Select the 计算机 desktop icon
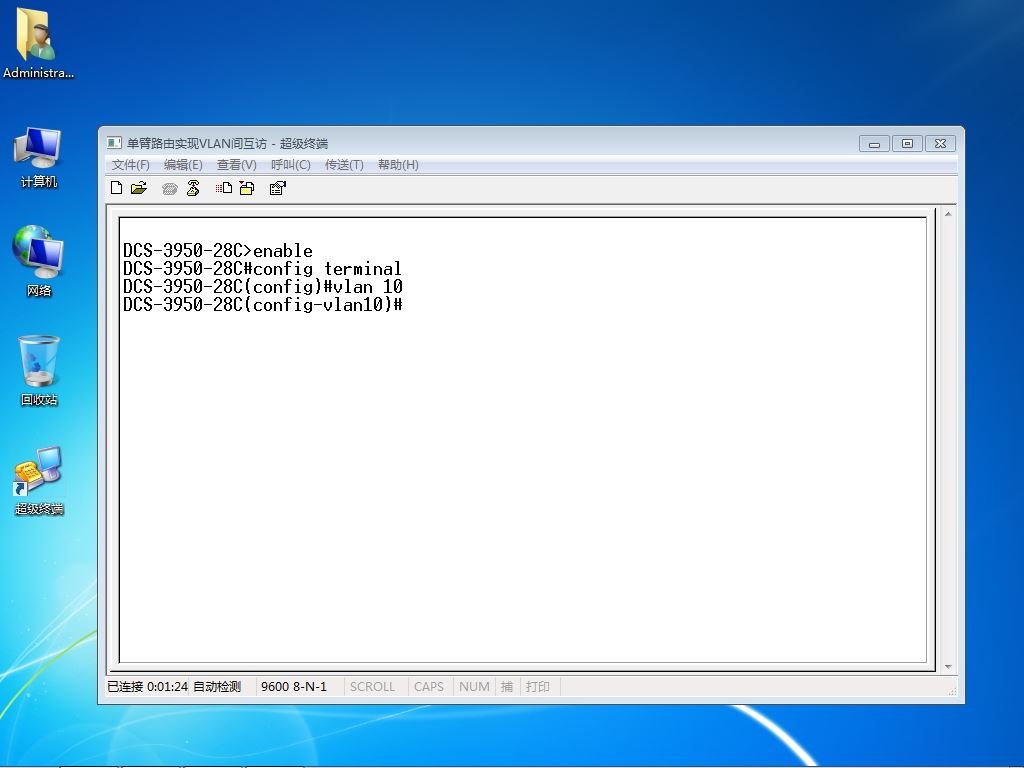Screen dimensions: 1024x768 pyautogui.click(x=39, y=157)
